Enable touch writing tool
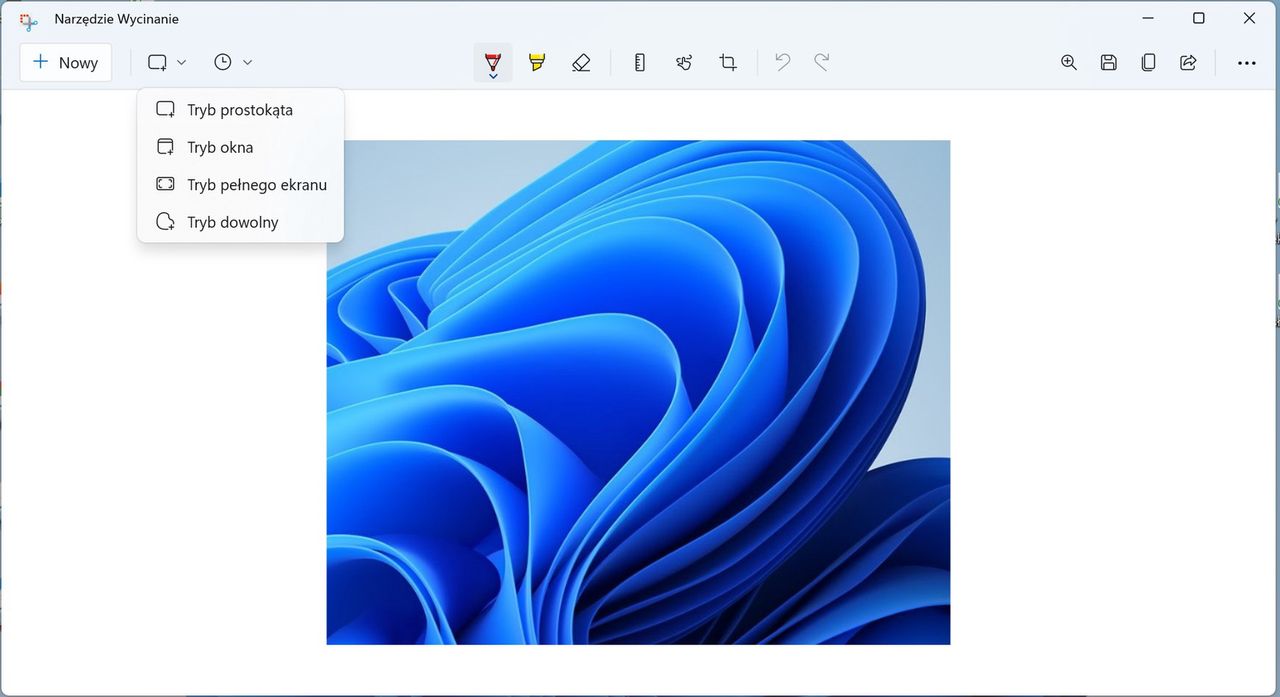Viewport: 1280px width, 697px height. click(684, 62)
